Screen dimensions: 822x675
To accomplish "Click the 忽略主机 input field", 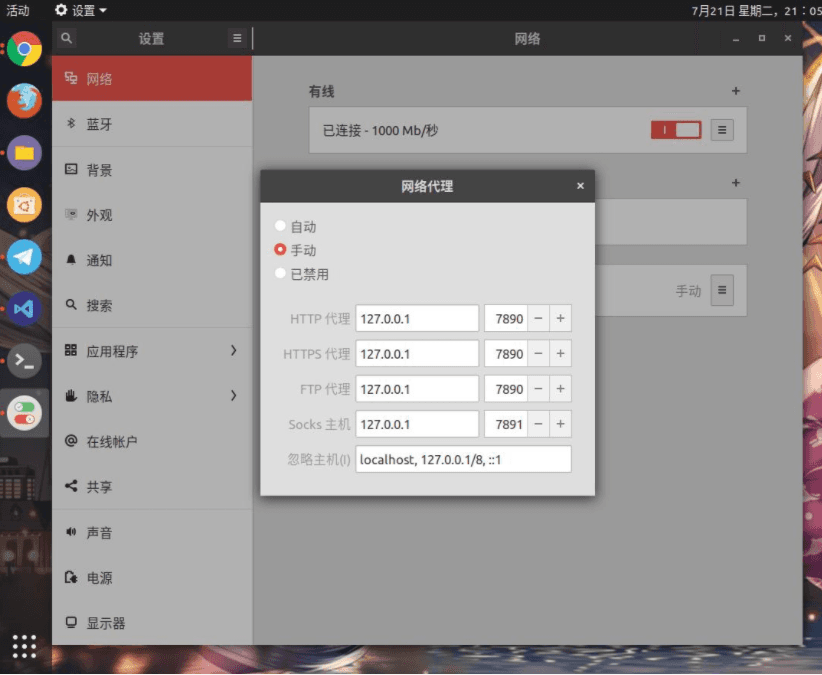I will point(463,459).
